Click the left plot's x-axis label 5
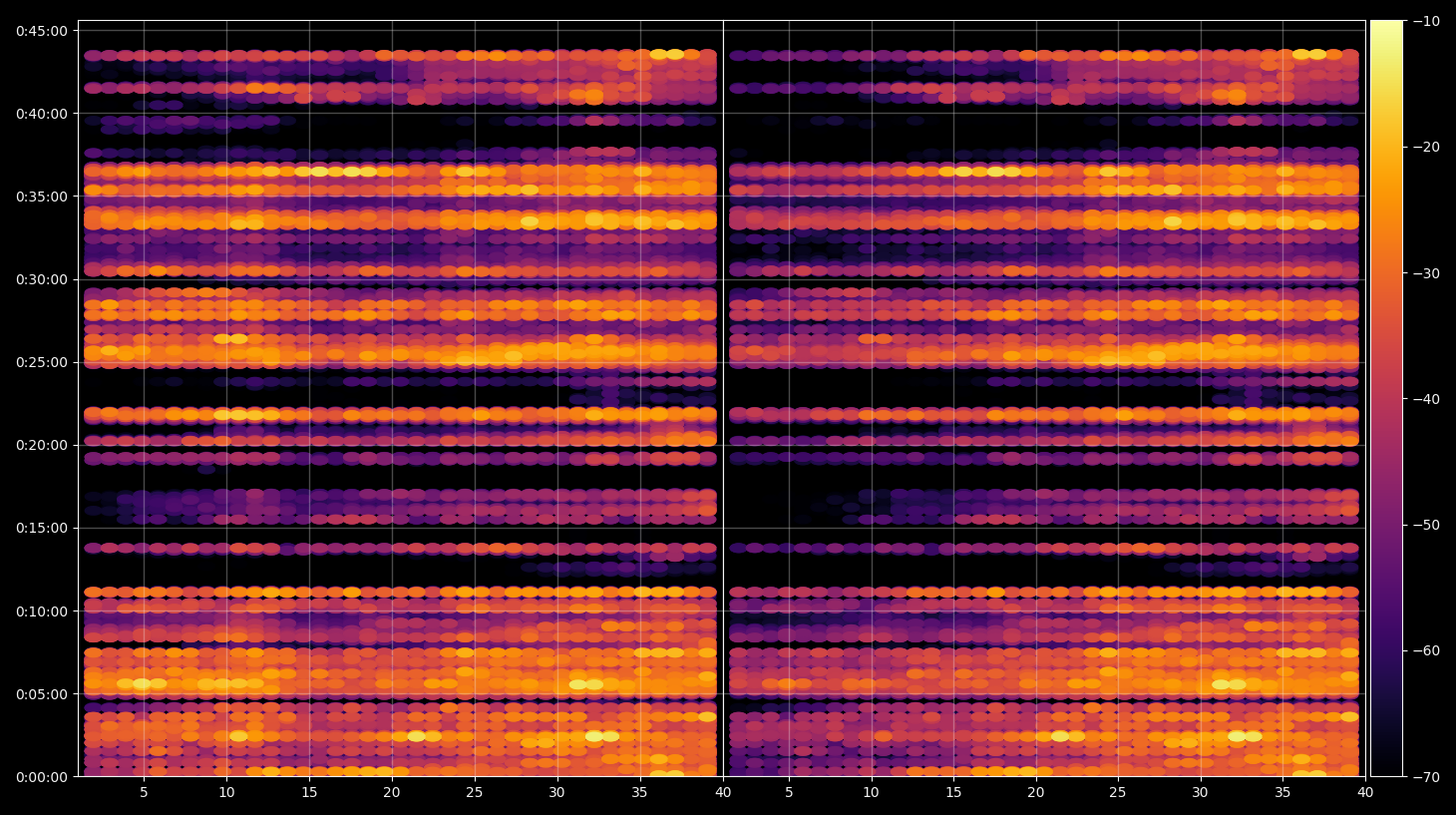Image resolution: width=1456 pixels, height=815 pixels. (144, 793)
